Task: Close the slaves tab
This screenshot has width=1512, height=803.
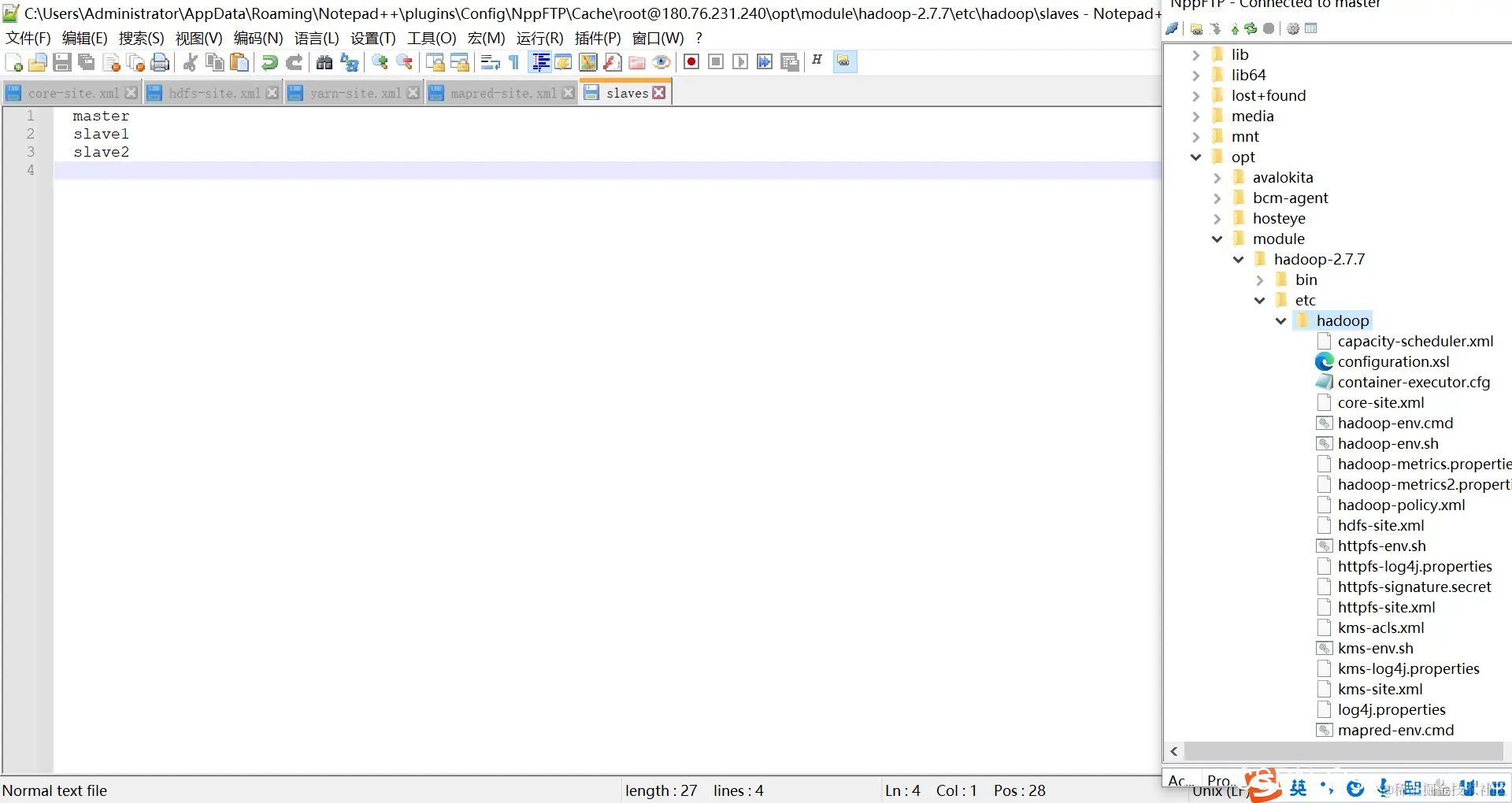Action: [659, 93]
